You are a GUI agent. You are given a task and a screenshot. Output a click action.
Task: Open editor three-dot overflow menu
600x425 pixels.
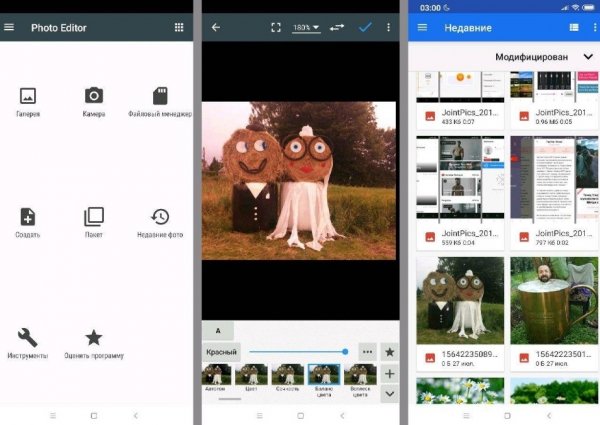pos(388,27)
